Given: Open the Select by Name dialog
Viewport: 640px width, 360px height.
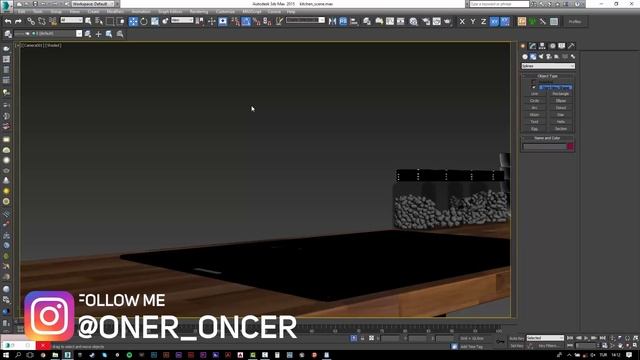Looking at the screenshot, I should (x=99, y=21).
